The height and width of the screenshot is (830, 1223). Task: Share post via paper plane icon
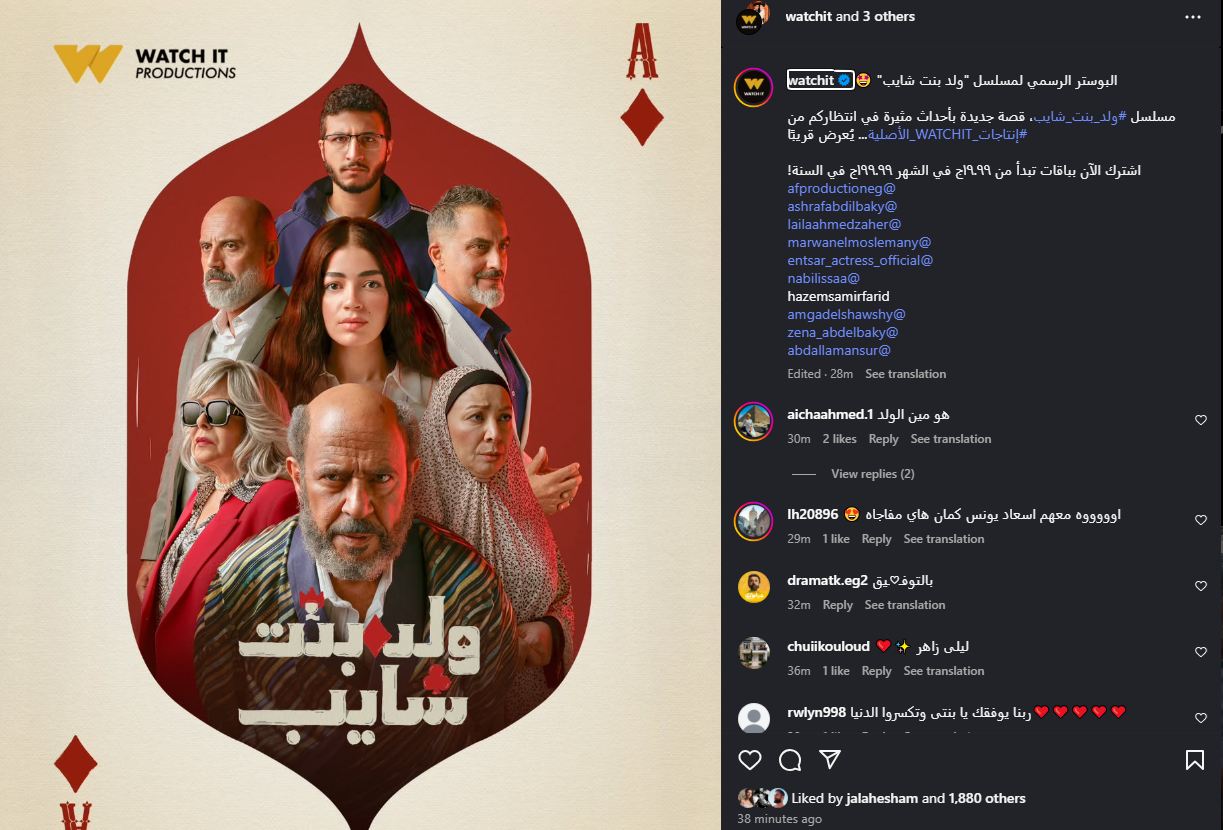click(830, 760)
